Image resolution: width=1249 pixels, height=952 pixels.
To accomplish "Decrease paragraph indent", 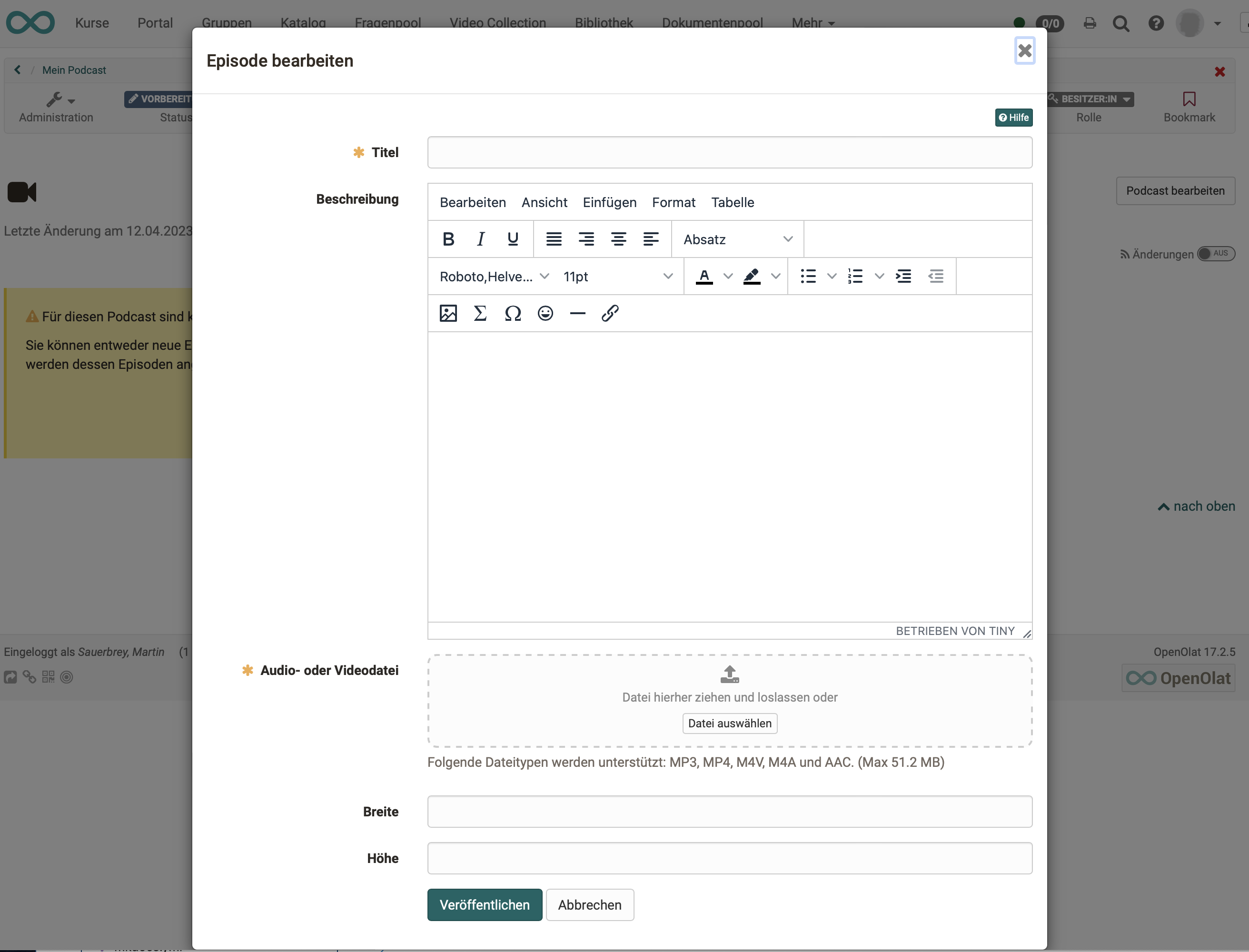I will point(936,277).
